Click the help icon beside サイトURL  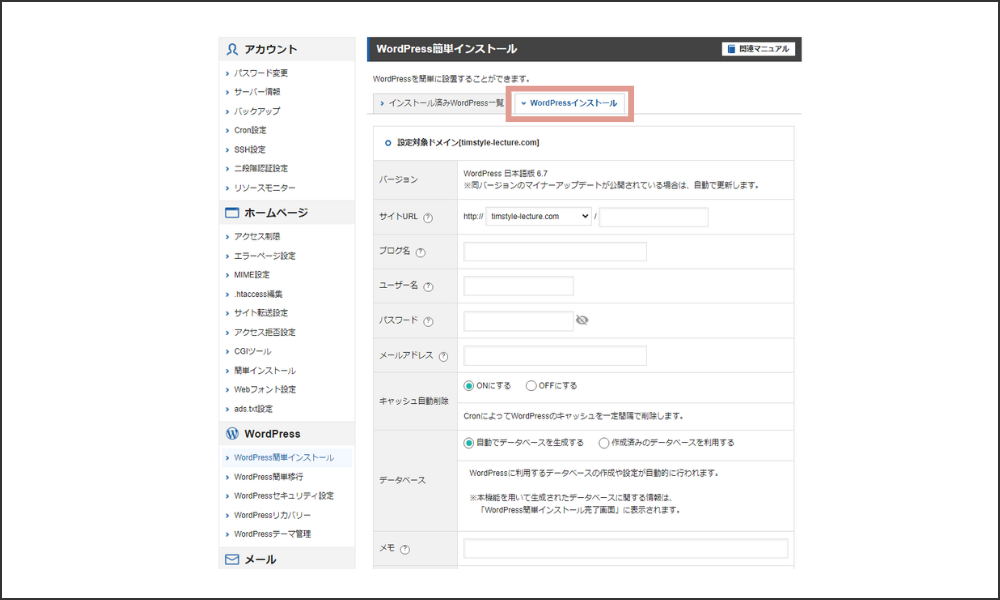[428, 217]
